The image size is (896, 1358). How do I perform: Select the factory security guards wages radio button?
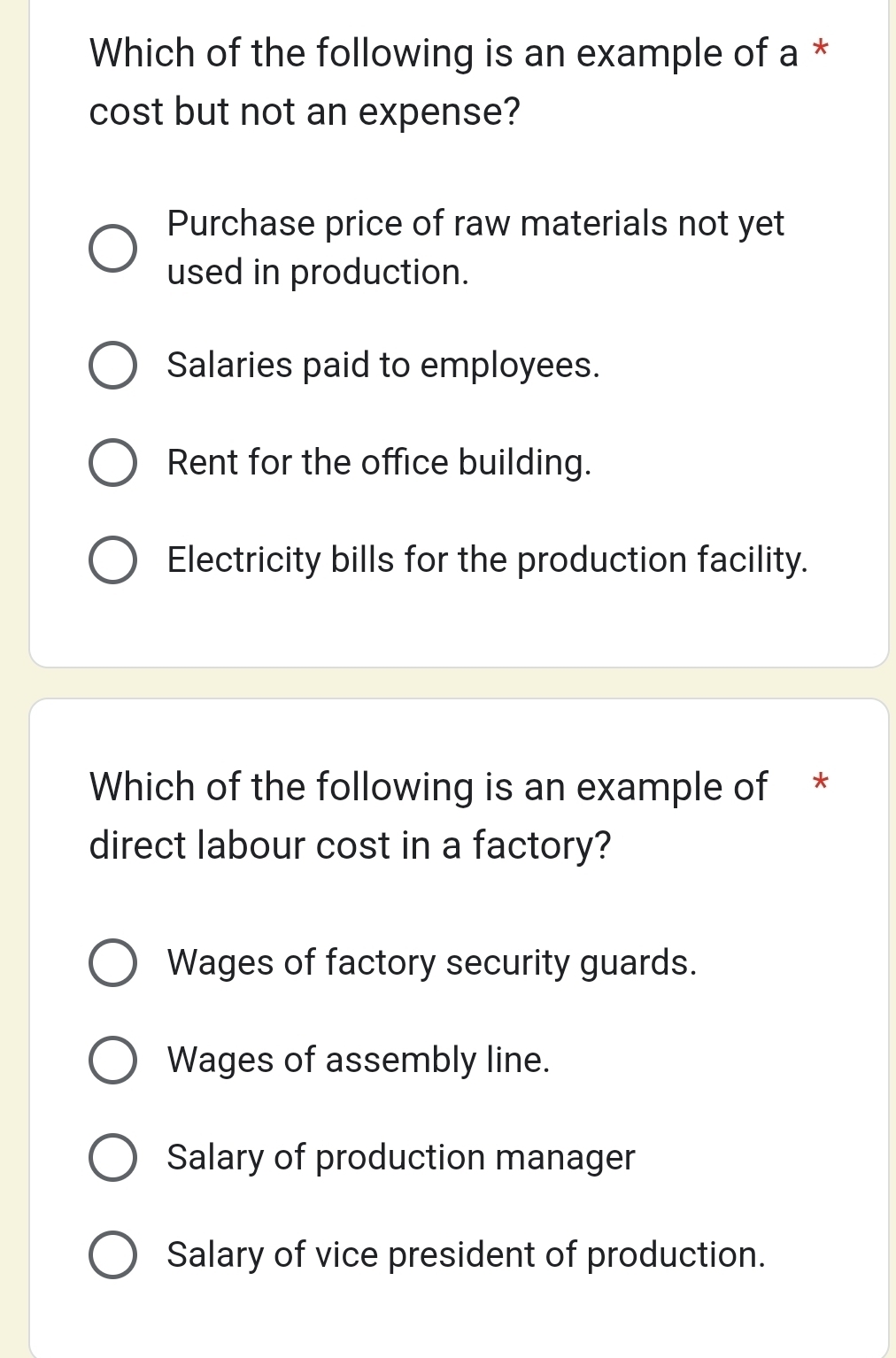coord(113,962)
